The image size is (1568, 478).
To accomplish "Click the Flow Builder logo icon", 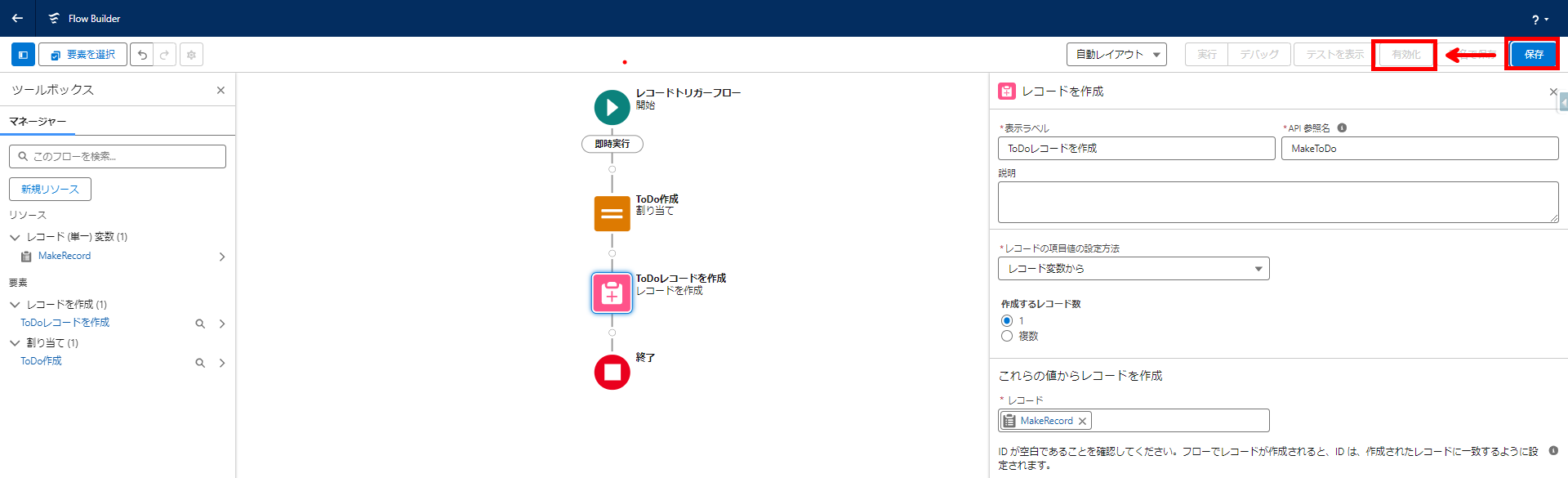I will pos(54,18).
